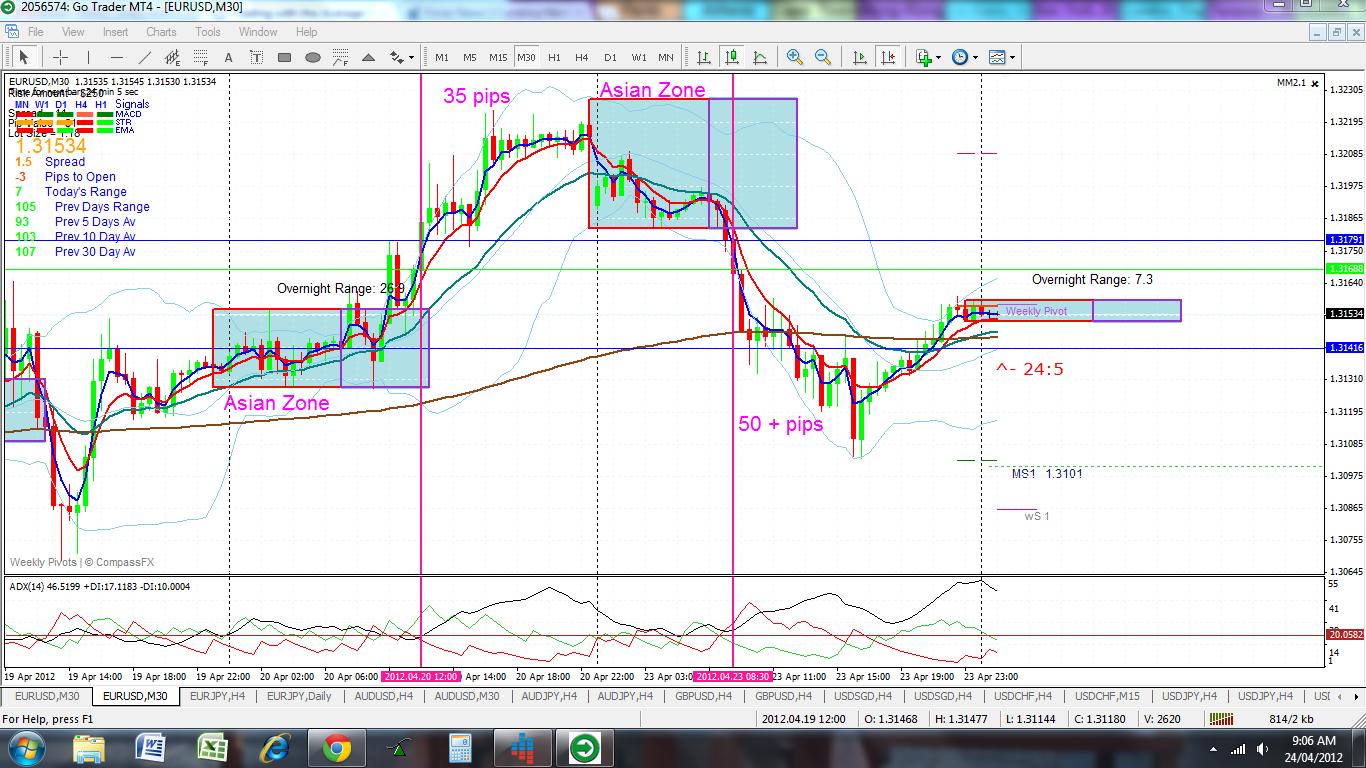Select the Vertical Line drawing tool
Image resolution: width=1366 pixels, height=768 pixels.
point(88,57)
